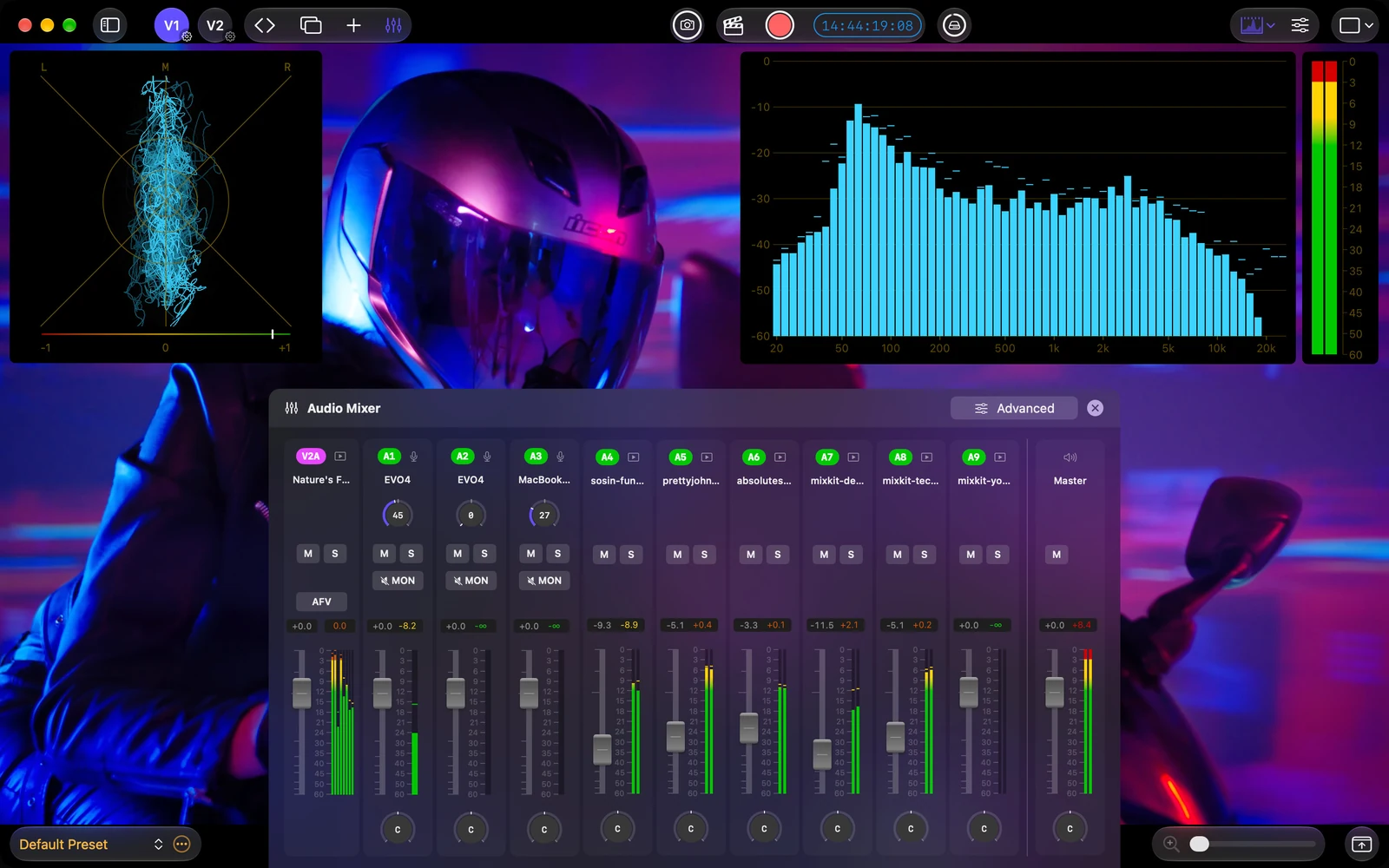
Task: Close the Audio Mixer panel
Action: (1096, 408)
